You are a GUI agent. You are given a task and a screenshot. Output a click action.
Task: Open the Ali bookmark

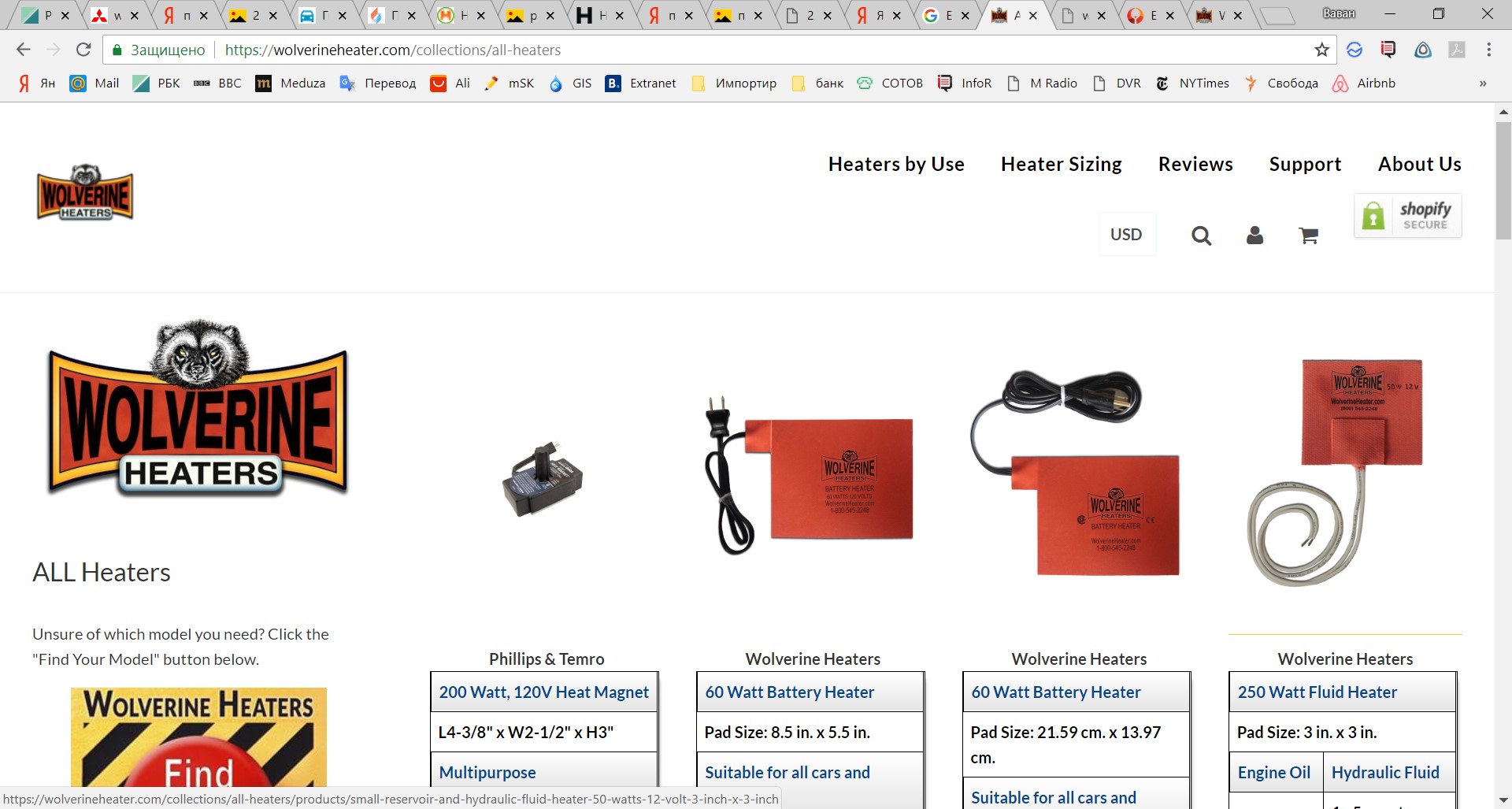(x=450, y=83)
